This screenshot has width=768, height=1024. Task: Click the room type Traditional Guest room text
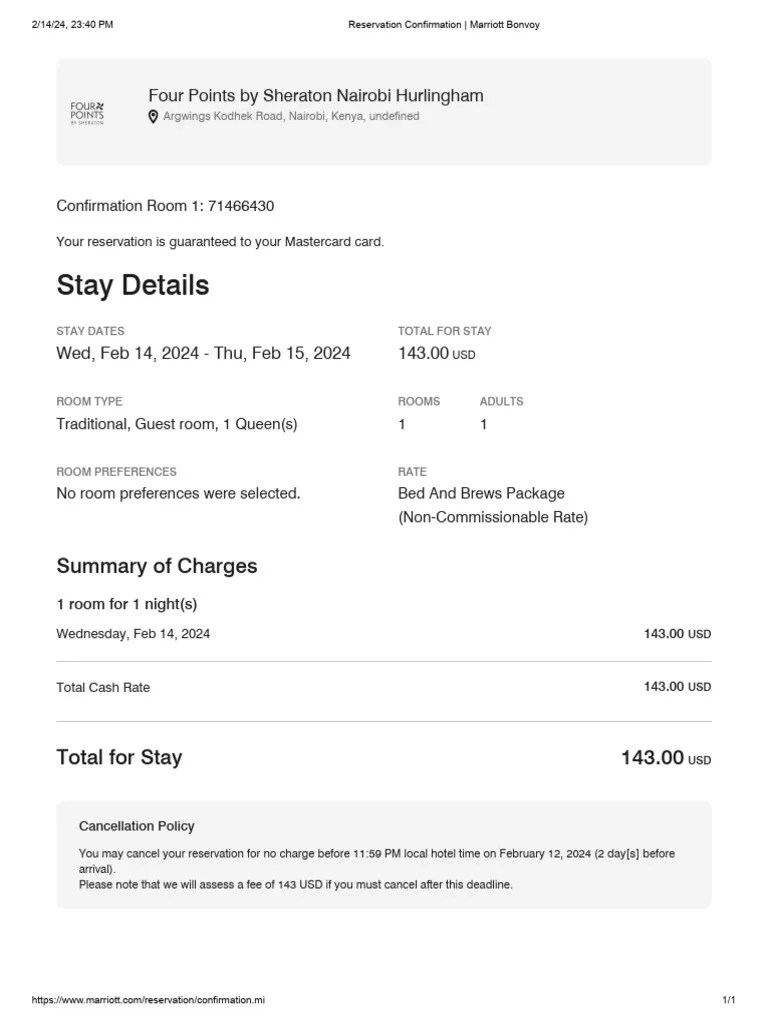[176, 424]
